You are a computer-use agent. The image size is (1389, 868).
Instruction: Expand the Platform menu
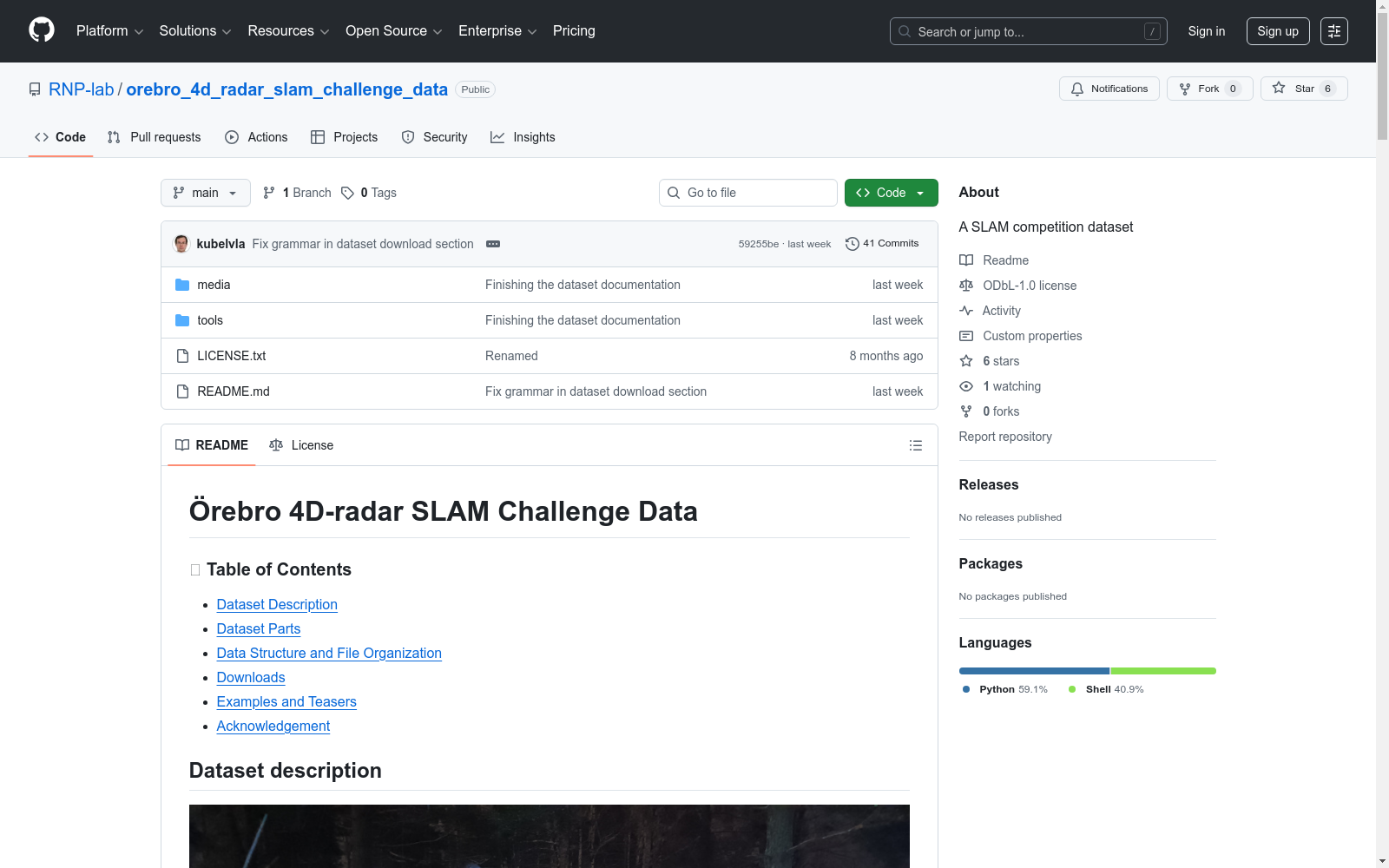pyautogui.click(x=109, y=31)
